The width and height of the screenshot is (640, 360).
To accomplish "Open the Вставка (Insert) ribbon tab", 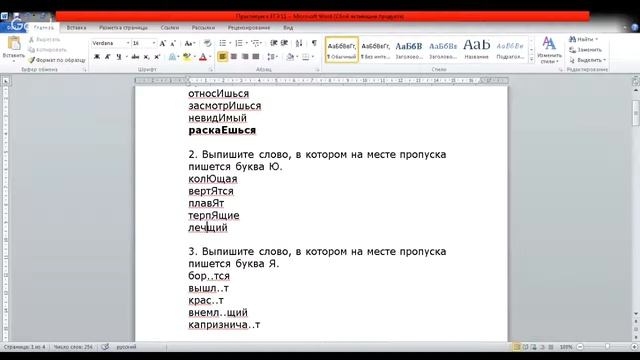I will (76, 28).
